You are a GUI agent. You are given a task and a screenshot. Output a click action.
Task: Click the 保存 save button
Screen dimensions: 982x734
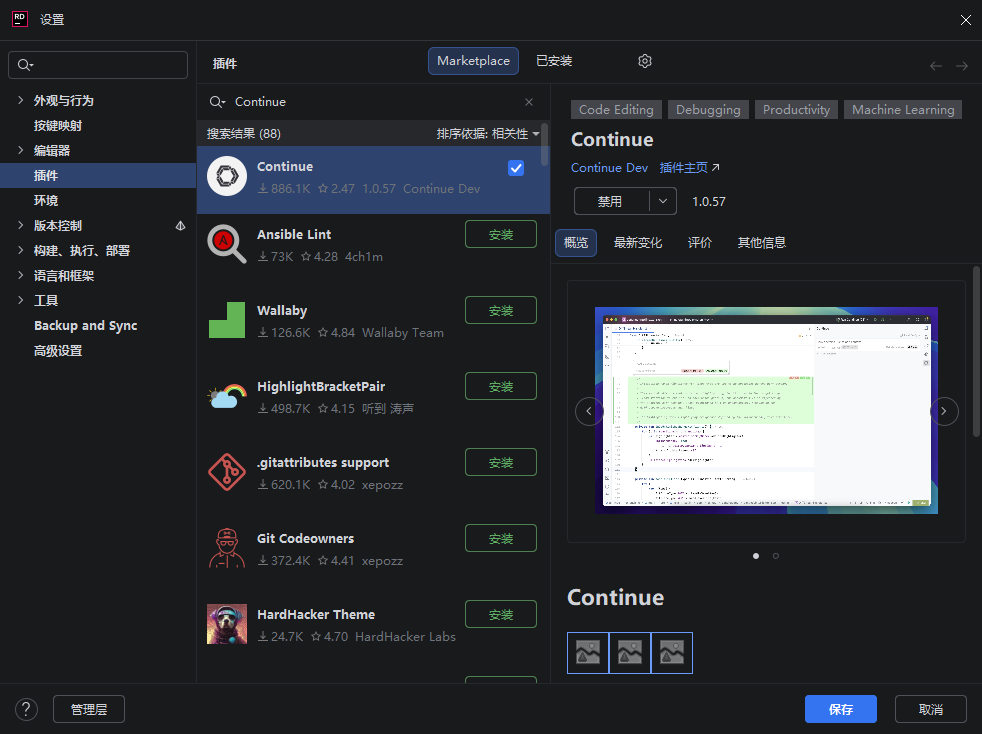(840, 709)
